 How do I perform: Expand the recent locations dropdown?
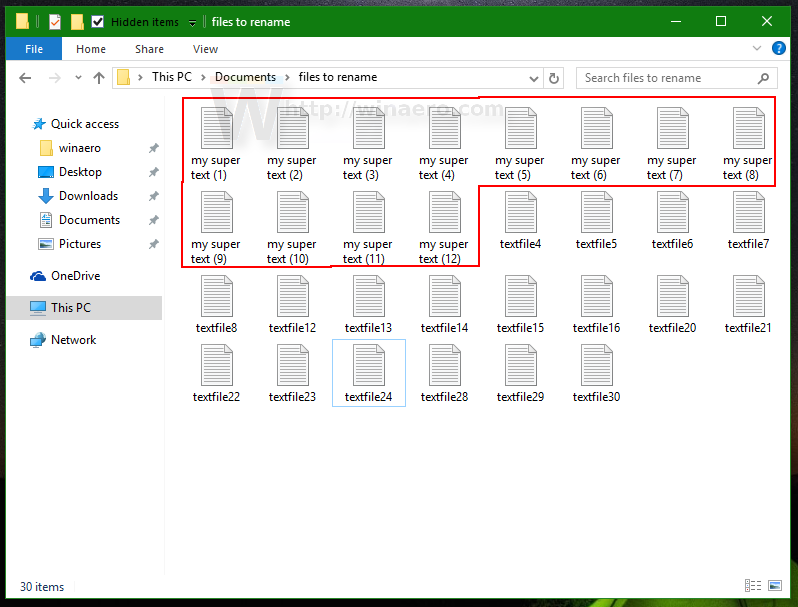tap(77, 78)
